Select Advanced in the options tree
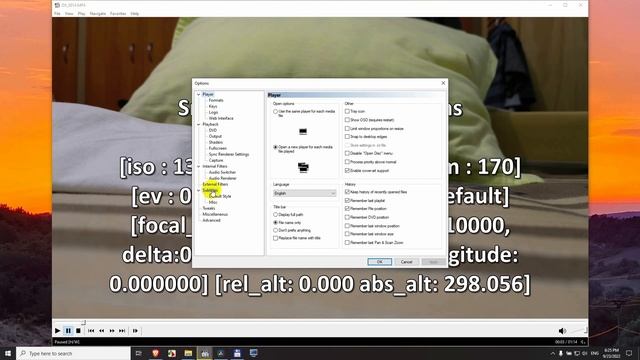This screenshot has width=640, height=360. tap(211, 220)
